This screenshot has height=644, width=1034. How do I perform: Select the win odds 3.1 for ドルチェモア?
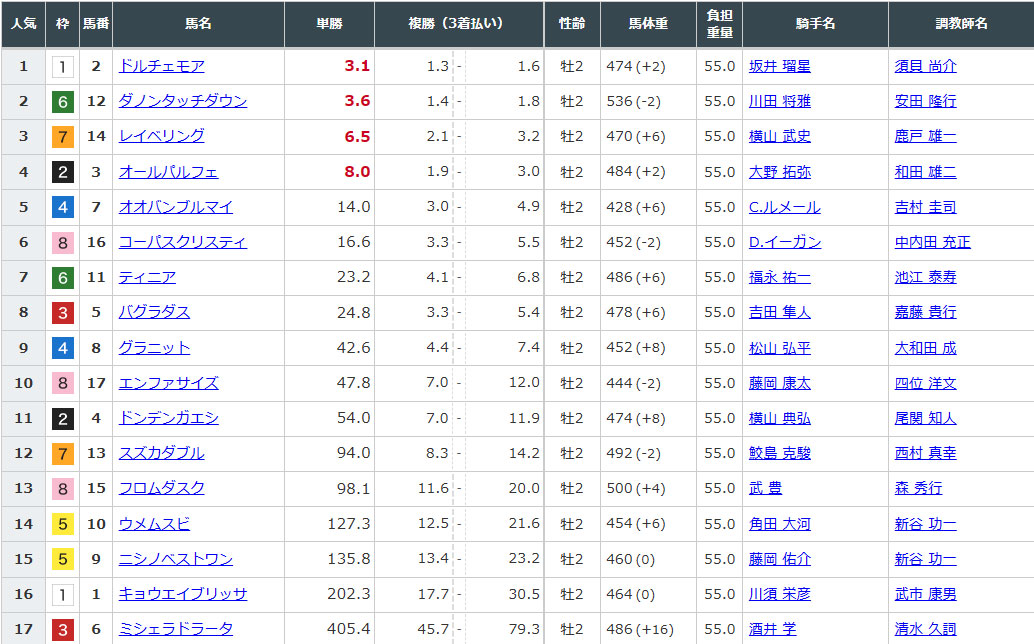(357, 66)
